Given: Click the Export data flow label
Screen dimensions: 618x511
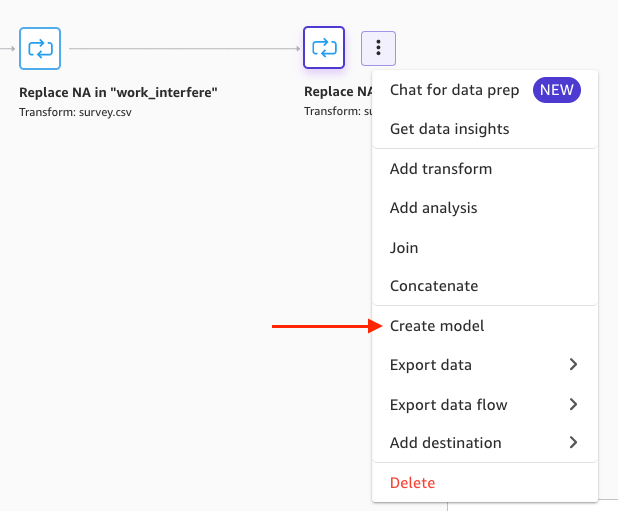Looking at the screenshot, I should pos(448,405).
